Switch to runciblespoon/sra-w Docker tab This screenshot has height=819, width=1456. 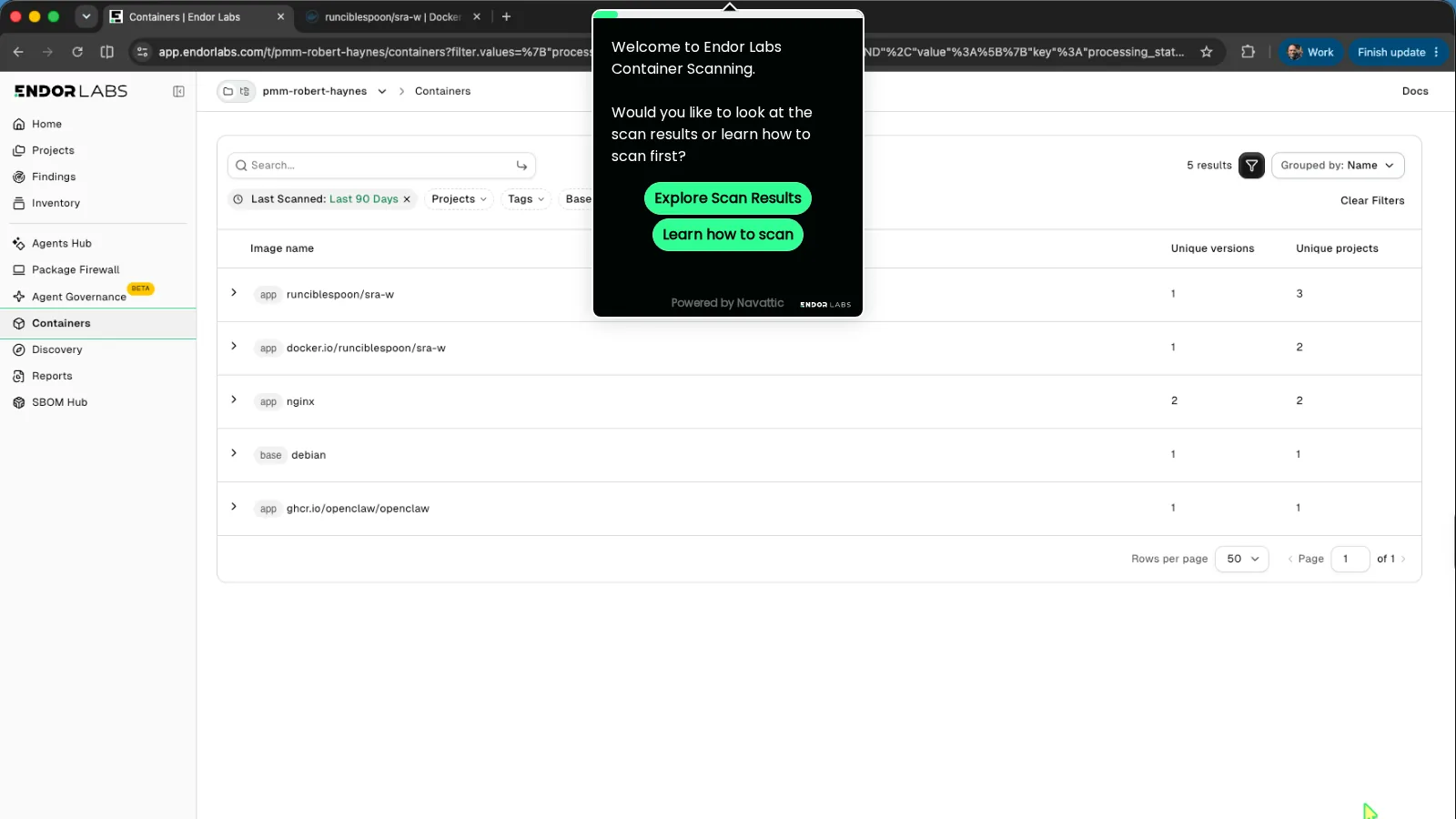click(x=393, y=16)
